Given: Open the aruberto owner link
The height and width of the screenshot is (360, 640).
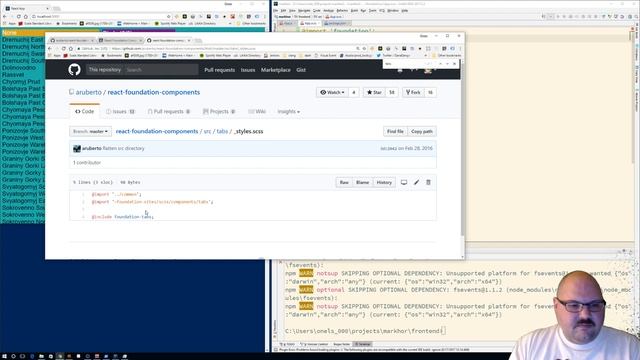Looking at the screenshot, I should [x=89, y=92].
